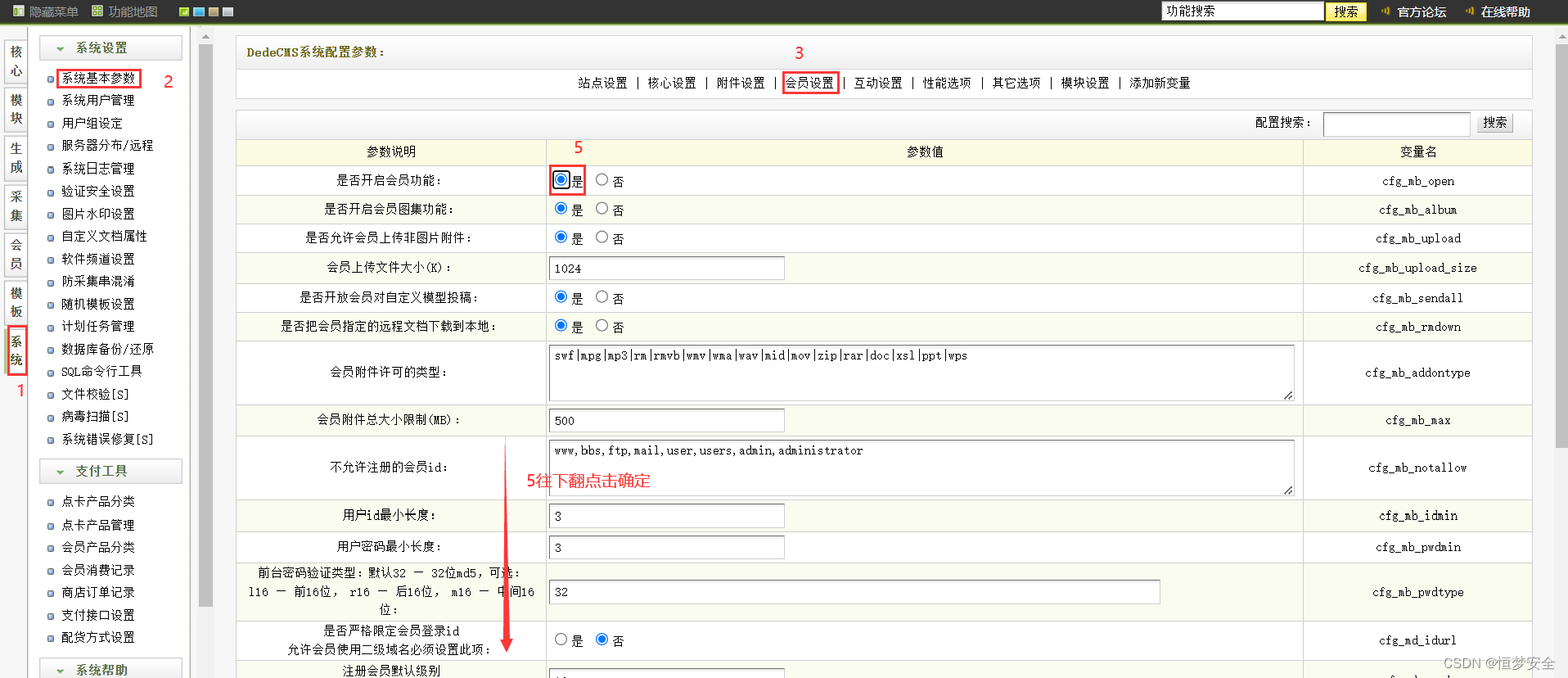
Task: Click bullet icon beside 文件校验[S]
Action: pyautogui.click(x=51, y=395)
